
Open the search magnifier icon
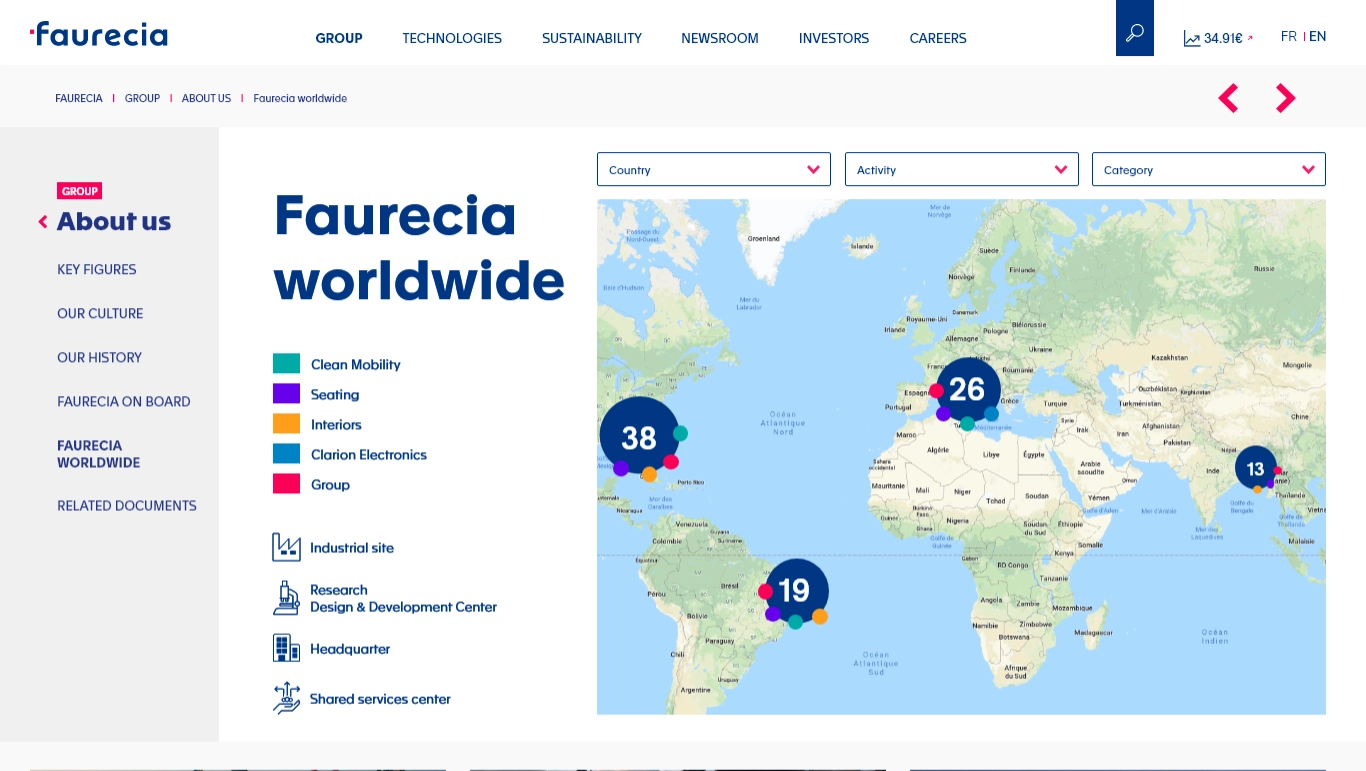(1134, 33)
